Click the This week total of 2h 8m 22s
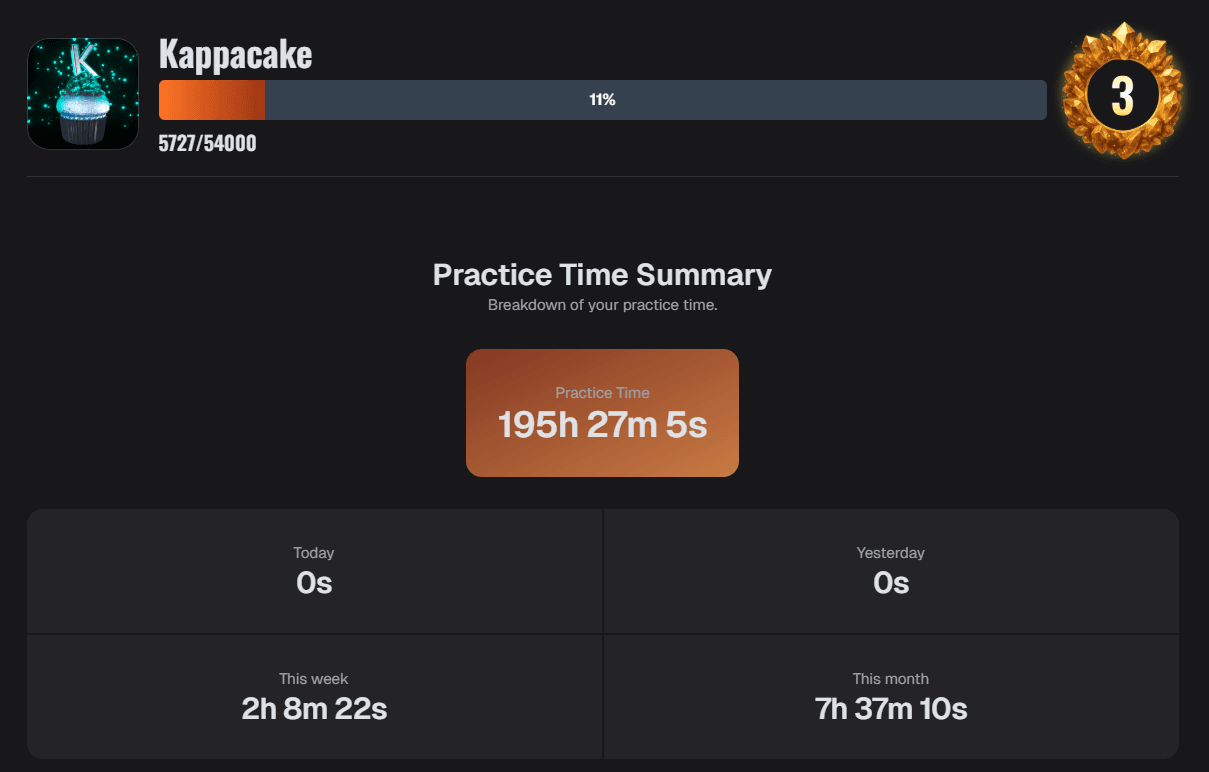 pyautogui.click(x=314, y=709)
